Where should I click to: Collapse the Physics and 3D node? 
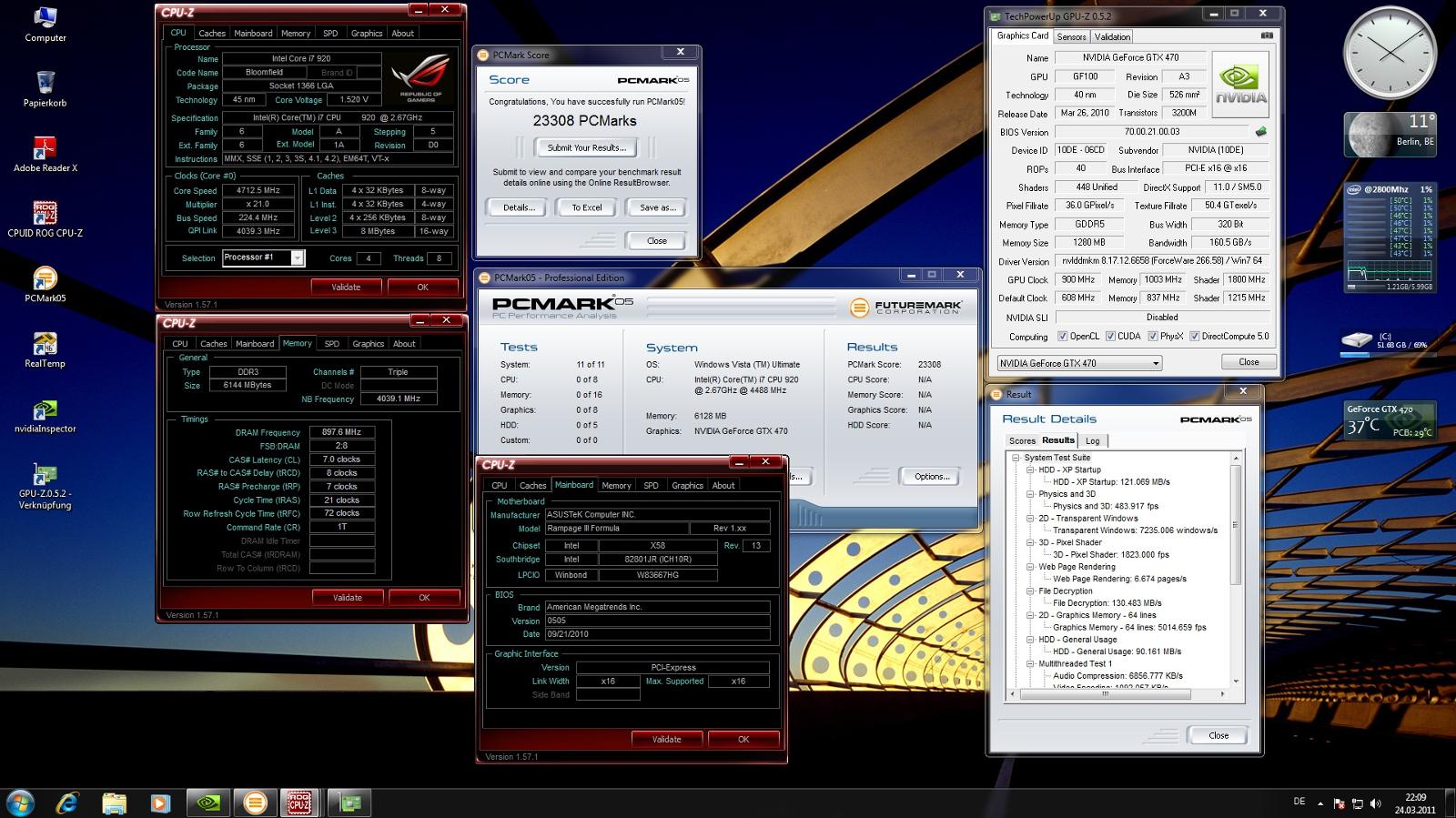[x=1031, y=494]
